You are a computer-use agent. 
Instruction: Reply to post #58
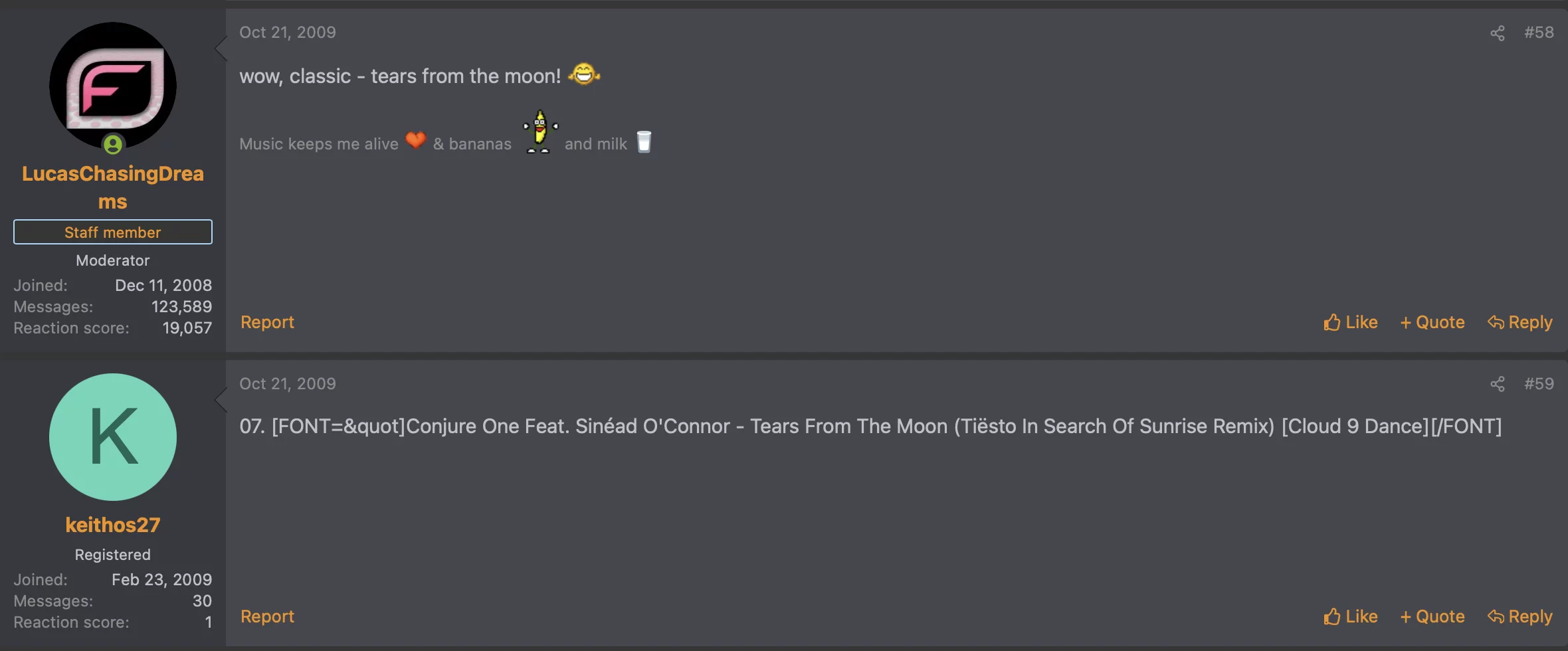click(x=1519, y=322)
